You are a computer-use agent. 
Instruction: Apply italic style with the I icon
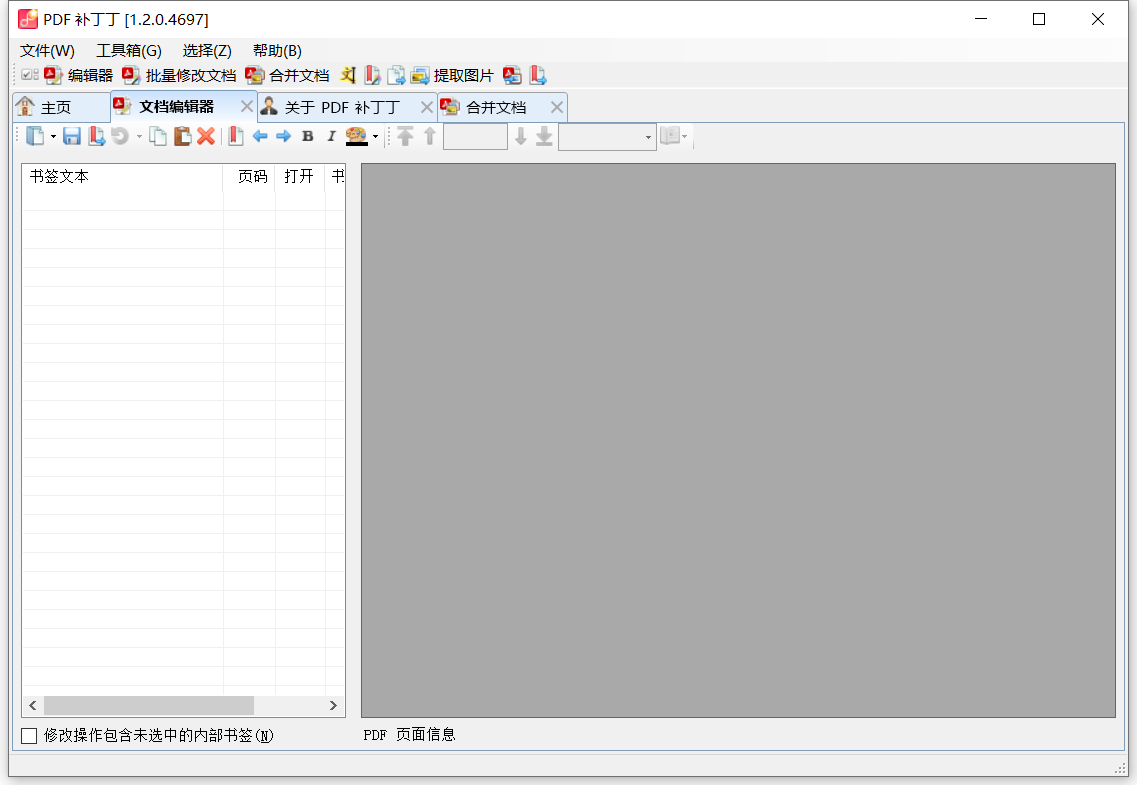[331, 137]
